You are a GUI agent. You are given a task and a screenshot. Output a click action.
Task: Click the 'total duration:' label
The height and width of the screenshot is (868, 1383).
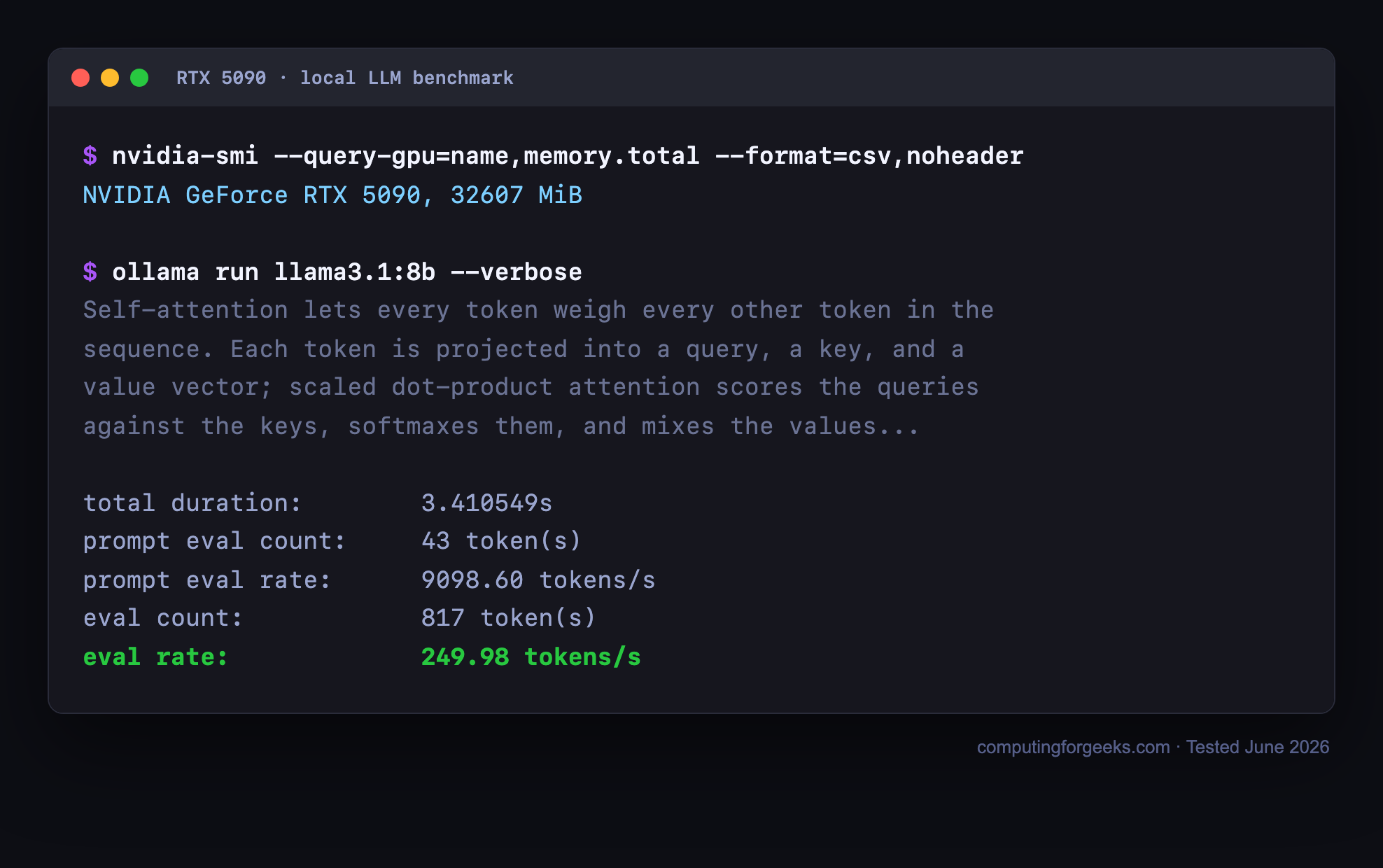(192, 503)
